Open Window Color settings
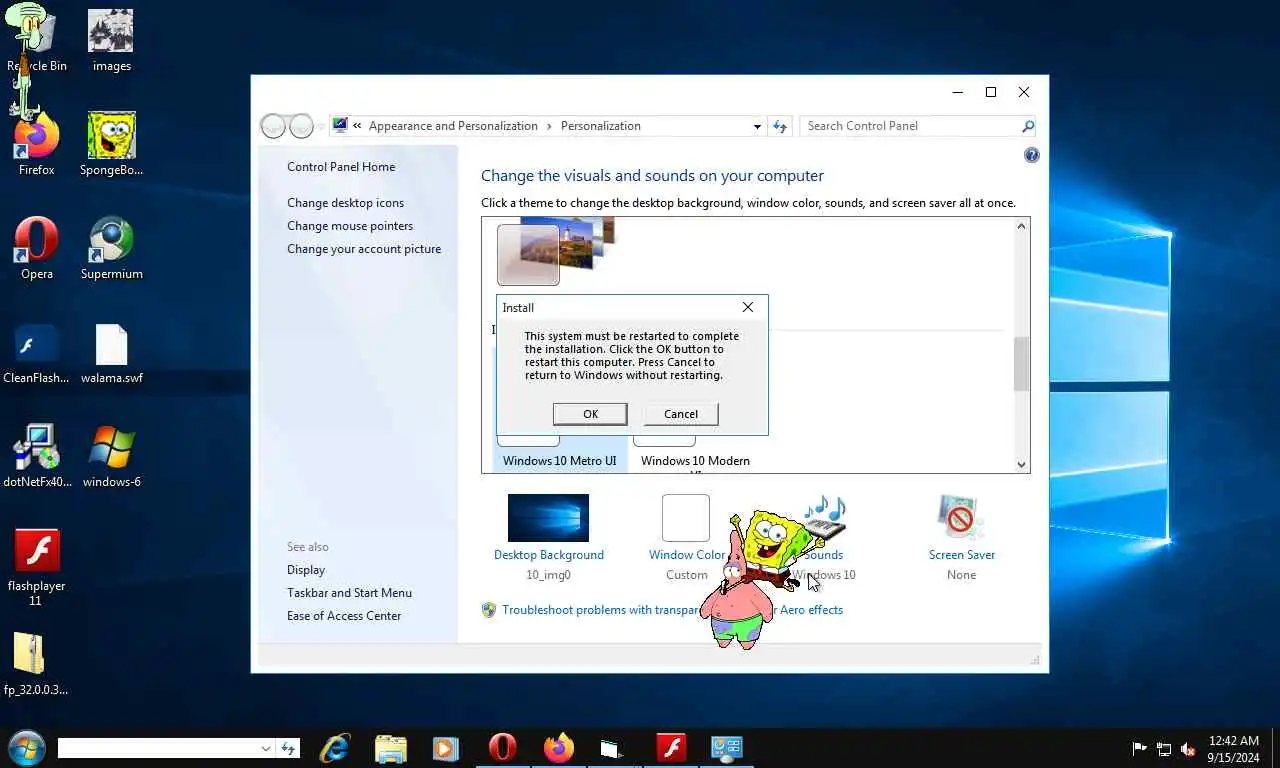This screenshot has width=1280, height=768. point(686,538)
